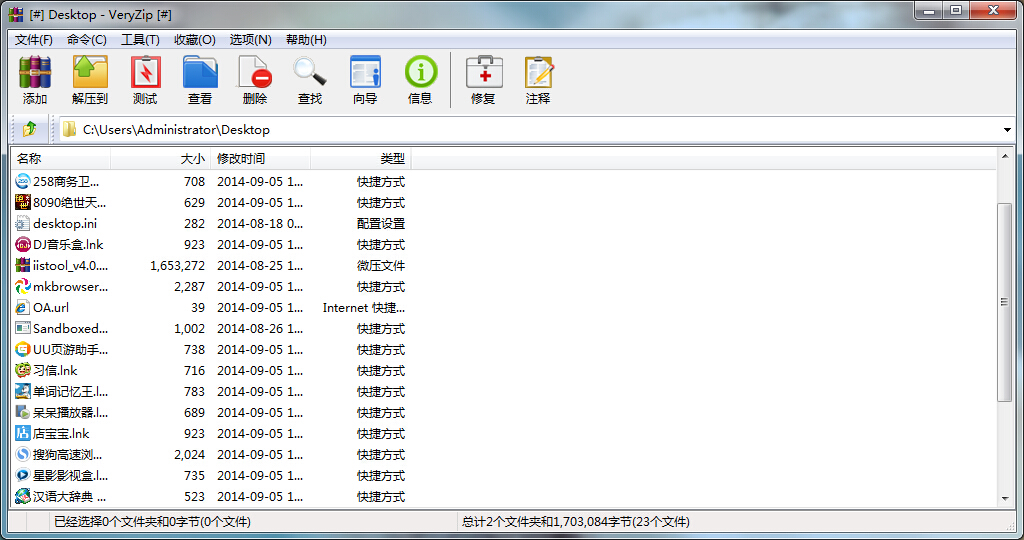Viewport: 1024px width, 540px height.
Task: Open the 工具(T) menu
Action: point(140,40)
